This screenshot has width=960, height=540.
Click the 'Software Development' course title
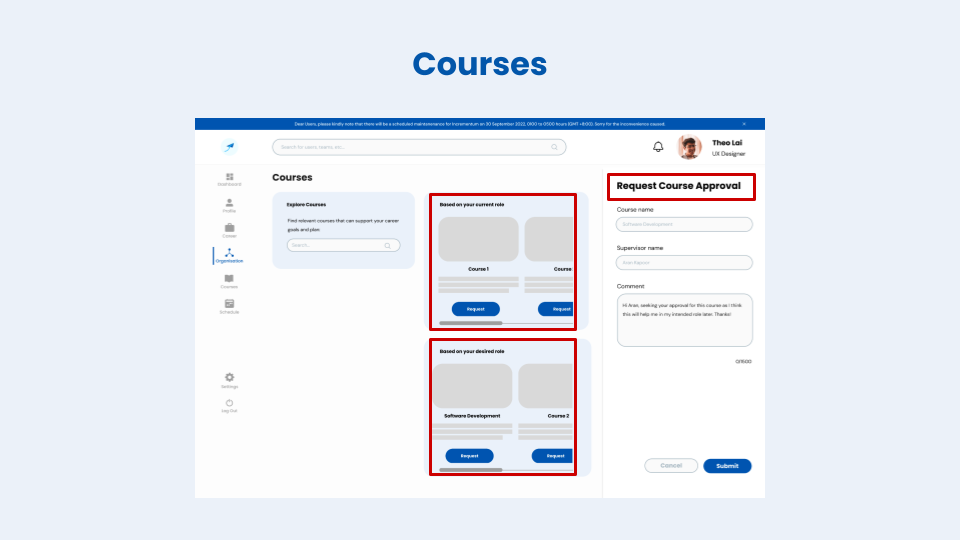coord(472,416)
